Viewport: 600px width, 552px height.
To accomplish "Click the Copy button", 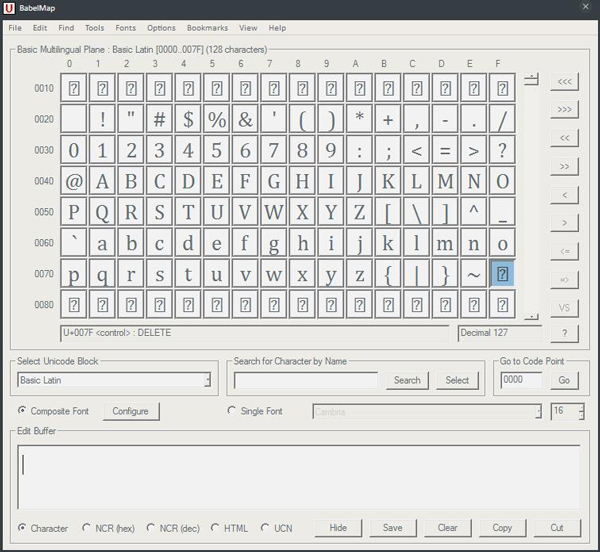I will coord(502,528).
